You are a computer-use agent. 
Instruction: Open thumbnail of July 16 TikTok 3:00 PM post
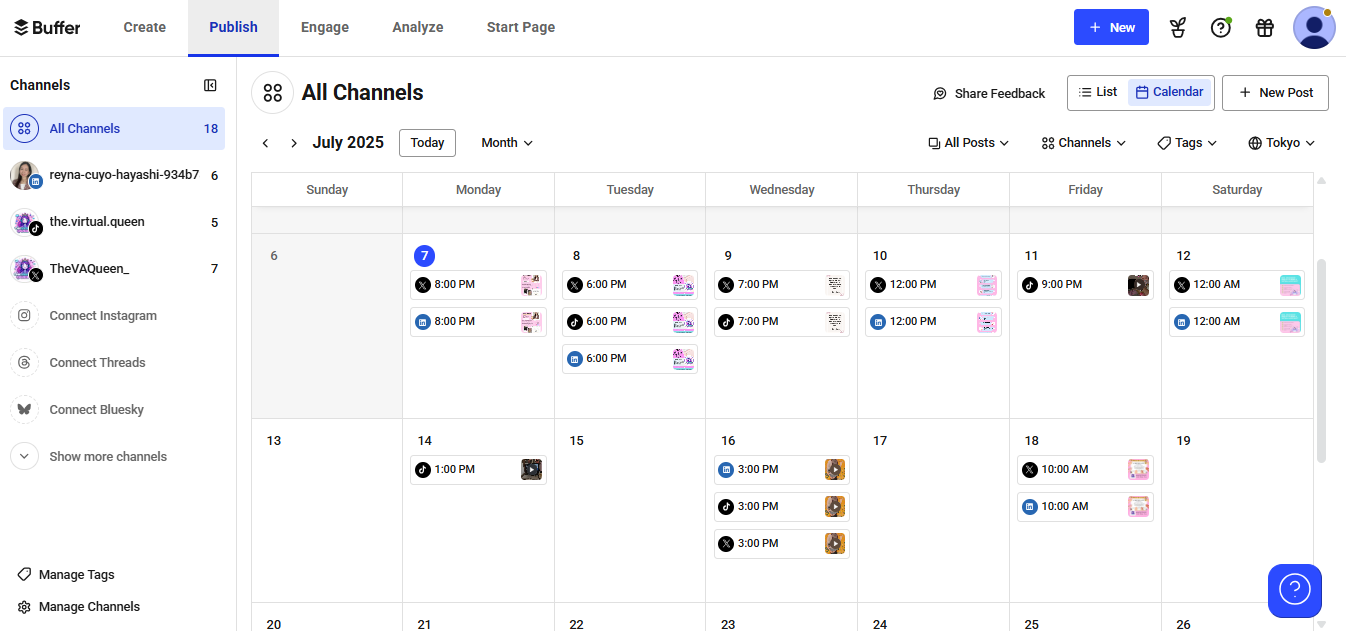[836, 507]
